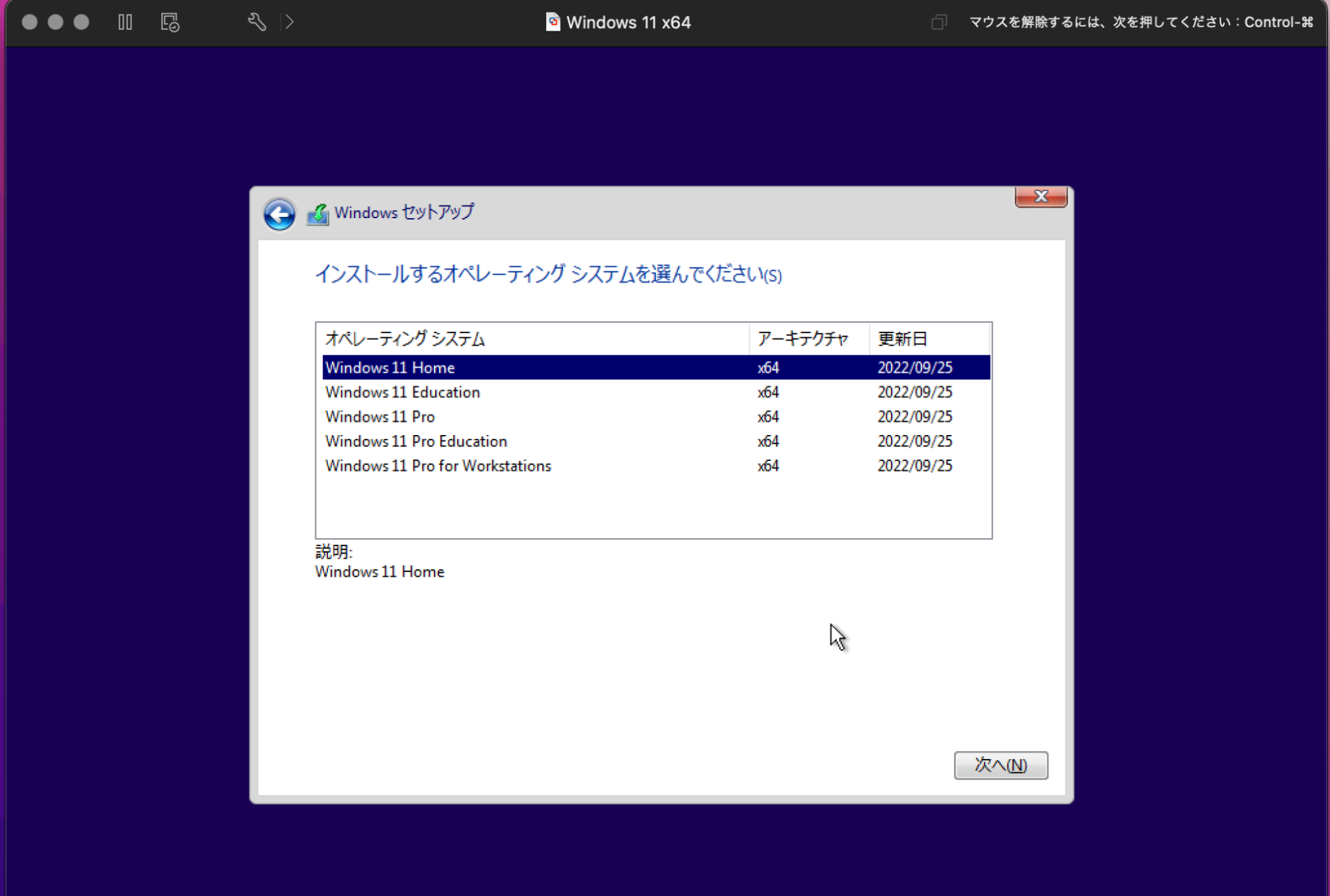Pause the virtual machine using the pause icon
The height and width of the screenshot is (896, 1330).
pyautogui.click(x=124, y=22)
